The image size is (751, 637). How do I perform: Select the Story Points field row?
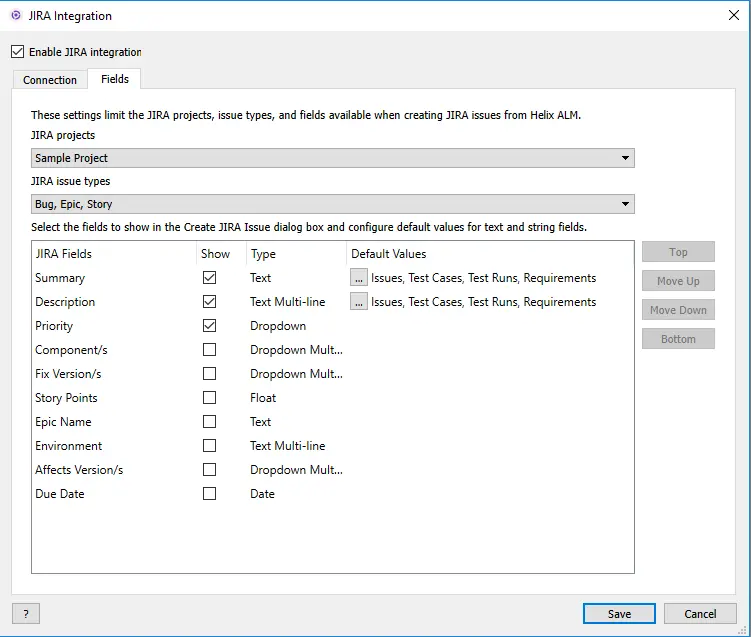tap(332, 398)
